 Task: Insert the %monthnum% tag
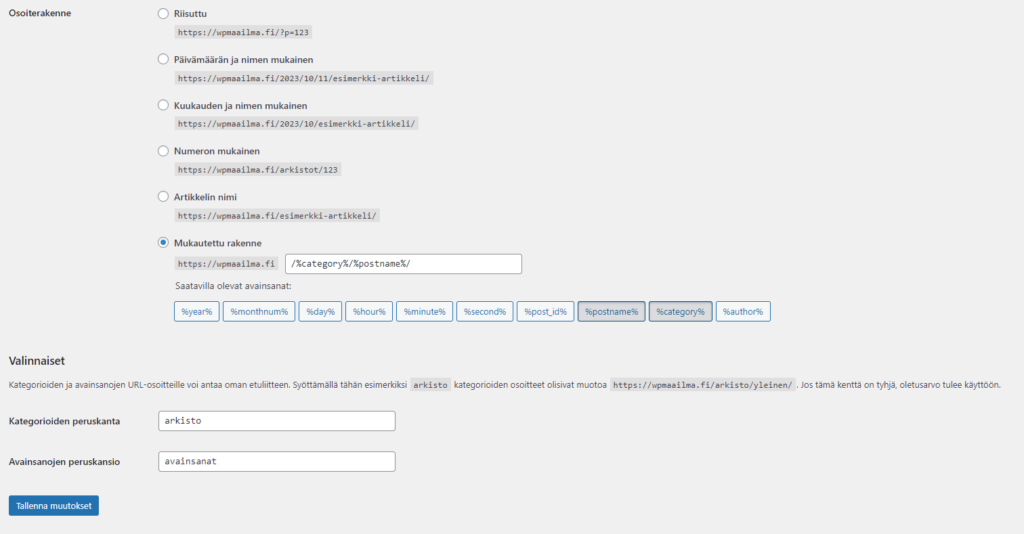coord(259,311)
